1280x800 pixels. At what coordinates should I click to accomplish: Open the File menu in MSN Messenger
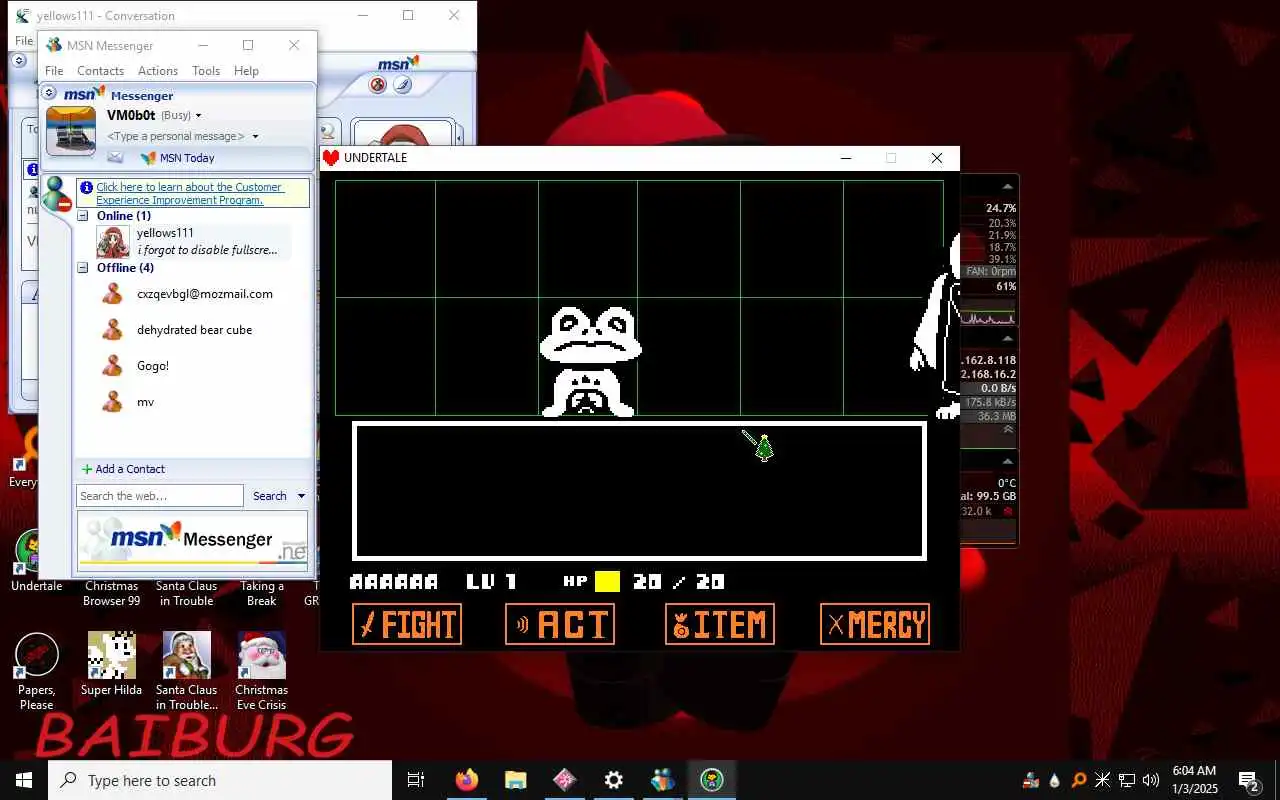pyautogui.click(x=54, y=71)
